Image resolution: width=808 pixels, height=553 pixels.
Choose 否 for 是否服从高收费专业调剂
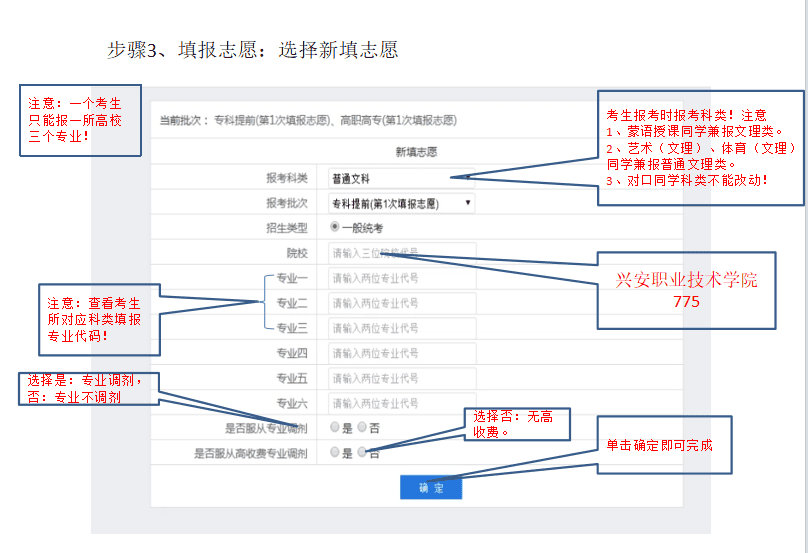point(362,452)
